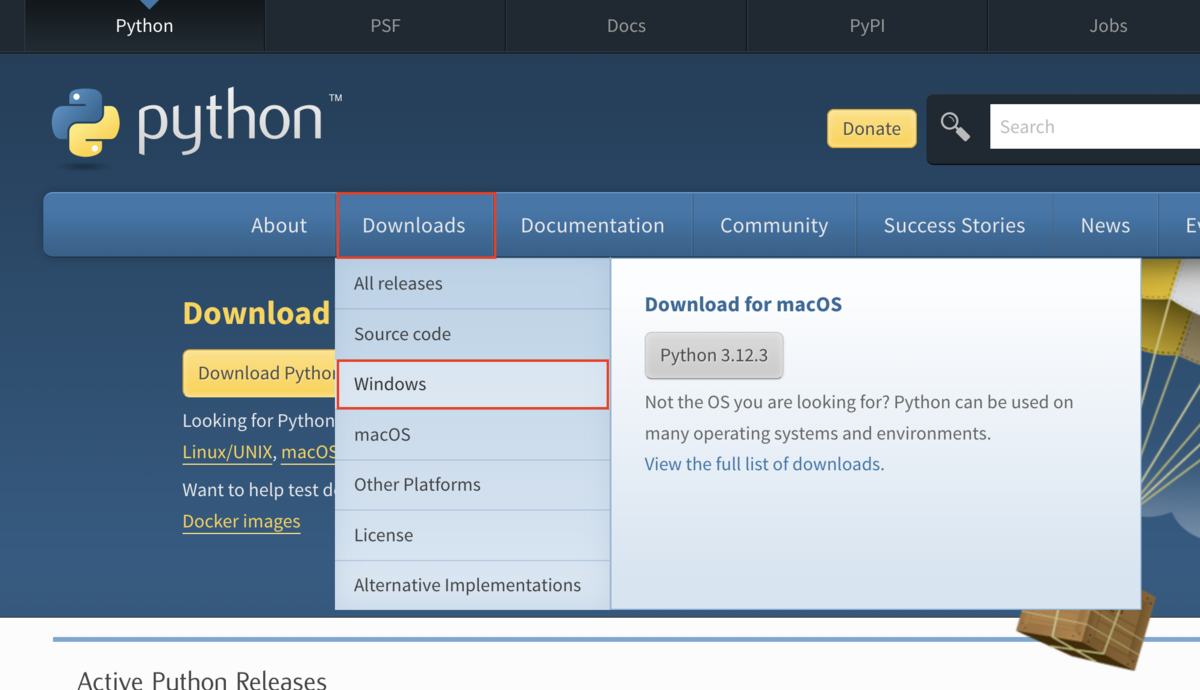Open the Community navigation menu

tap(774, 225)
